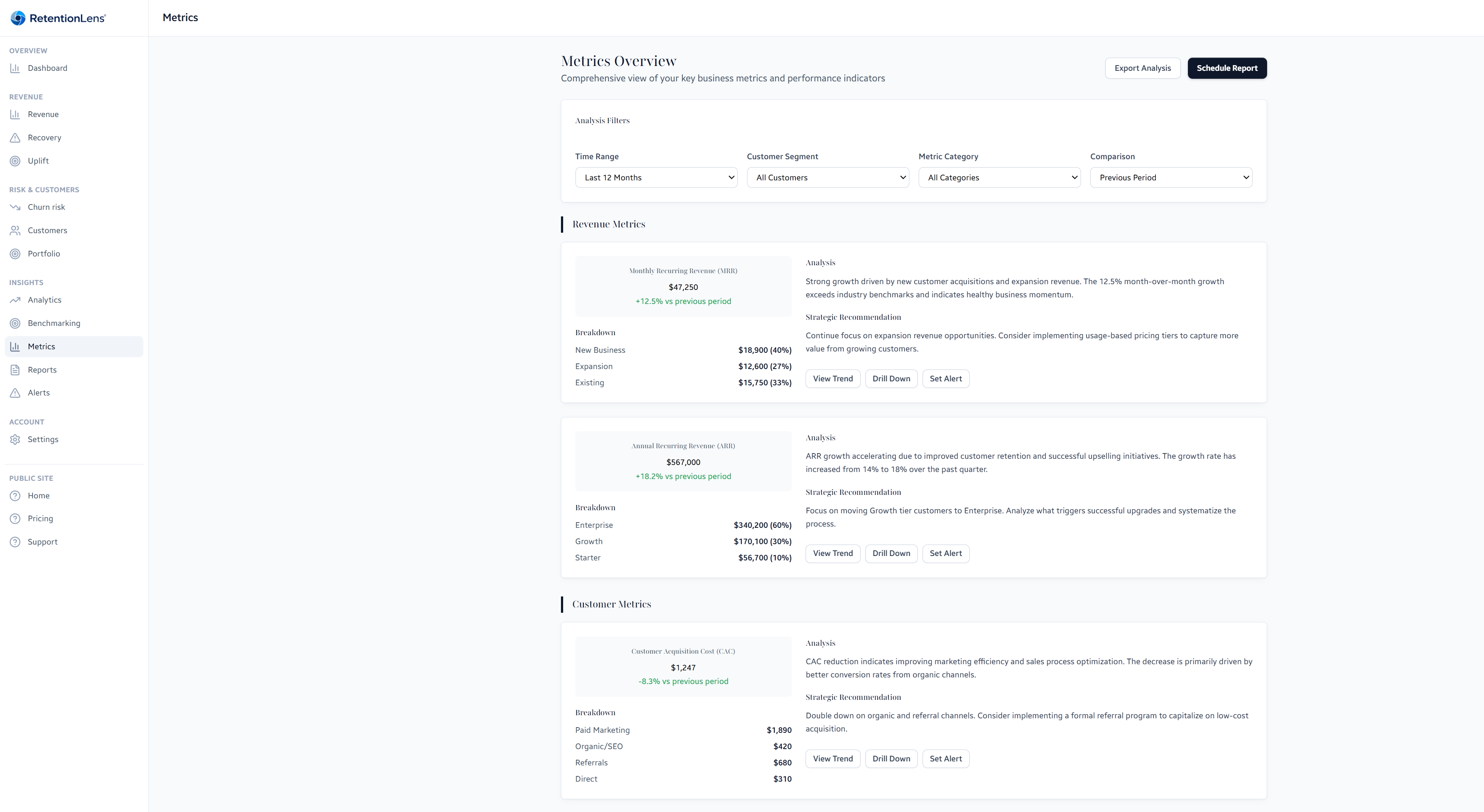This screenshot has width=1484, height=812.
Task: Drill Down into MRR metric
Action: tap(891, 379)
